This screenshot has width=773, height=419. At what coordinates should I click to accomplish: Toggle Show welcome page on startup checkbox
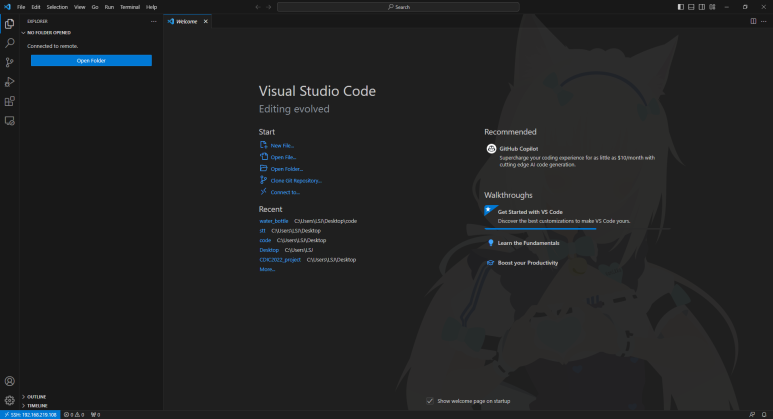coord(430,401)
